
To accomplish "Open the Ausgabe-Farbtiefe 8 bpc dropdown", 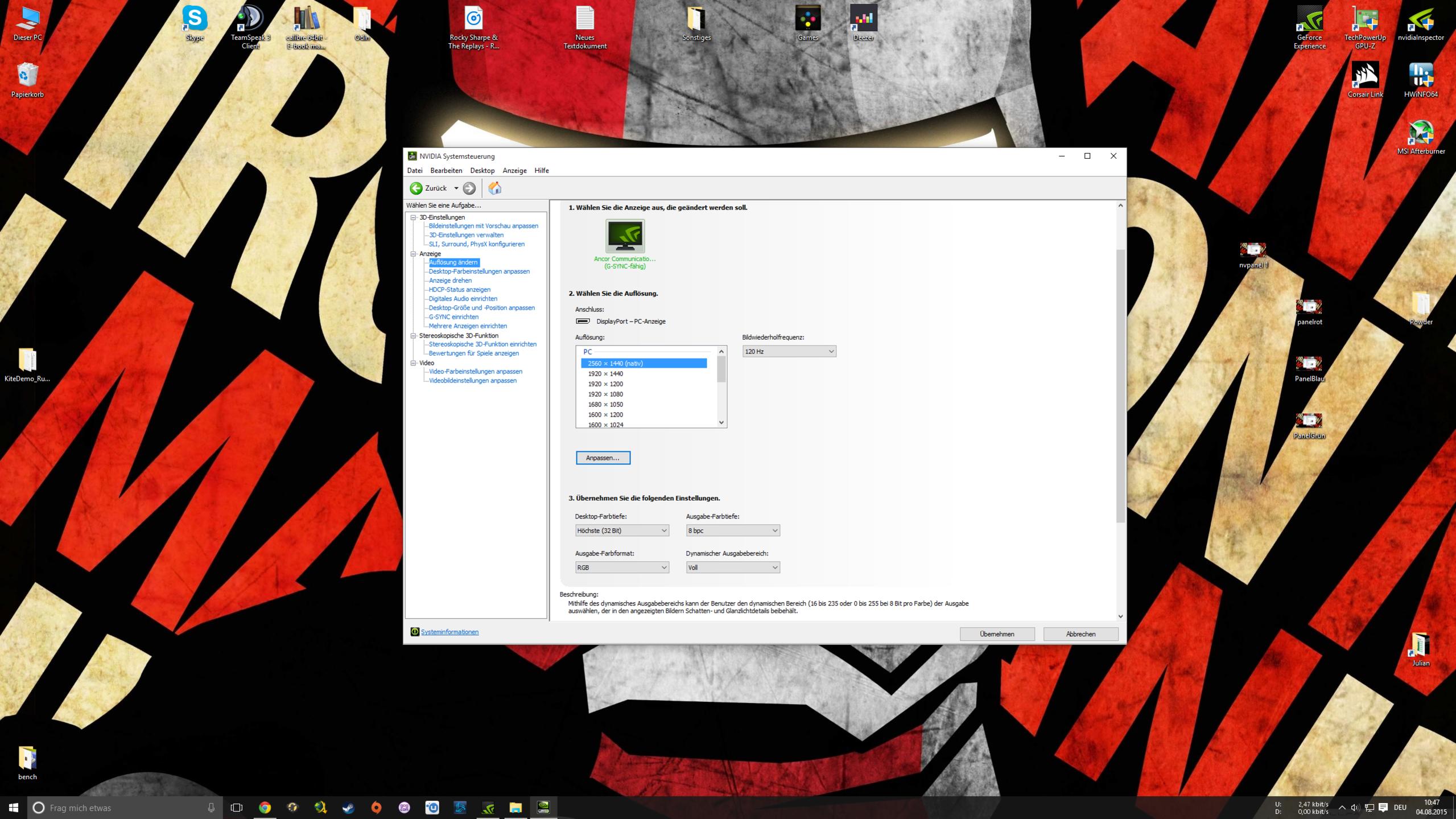I will [x=732, y=530].
